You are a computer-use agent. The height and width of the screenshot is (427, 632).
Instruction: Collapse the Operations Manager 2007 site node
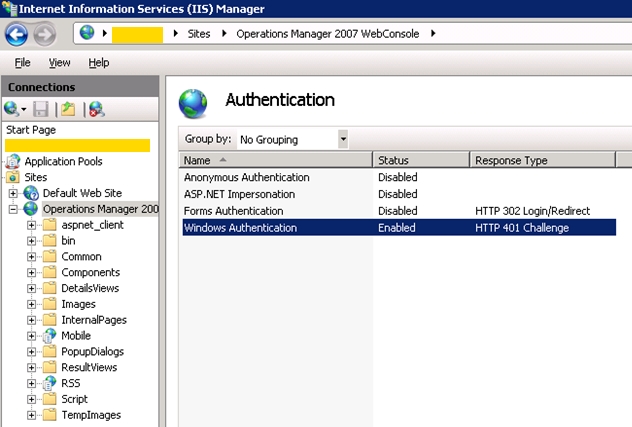point(13,209)
